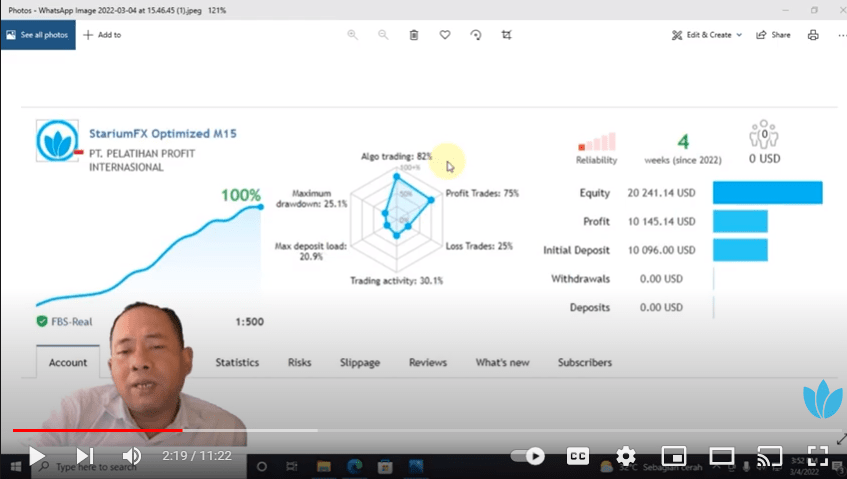Open Microsoft Store from taskbar
Image resolution: width=847 pixels, height=479 pixels.
point(385,467)
